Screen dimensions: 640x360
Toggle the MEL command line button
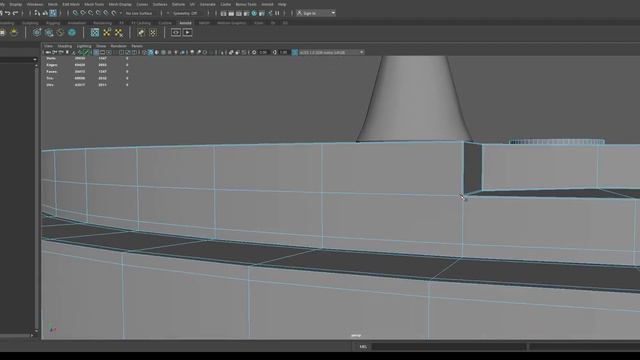coord(363,347)
